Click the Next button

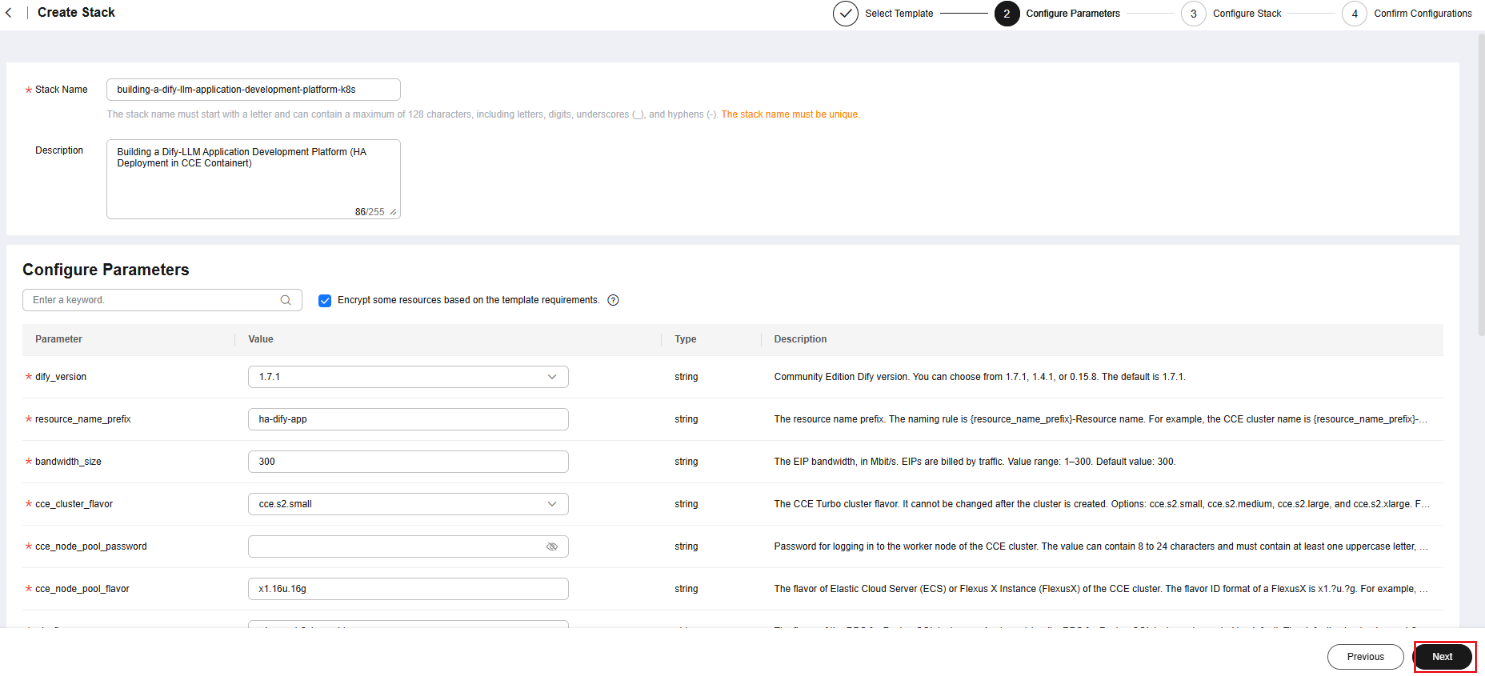[1442, 657]
